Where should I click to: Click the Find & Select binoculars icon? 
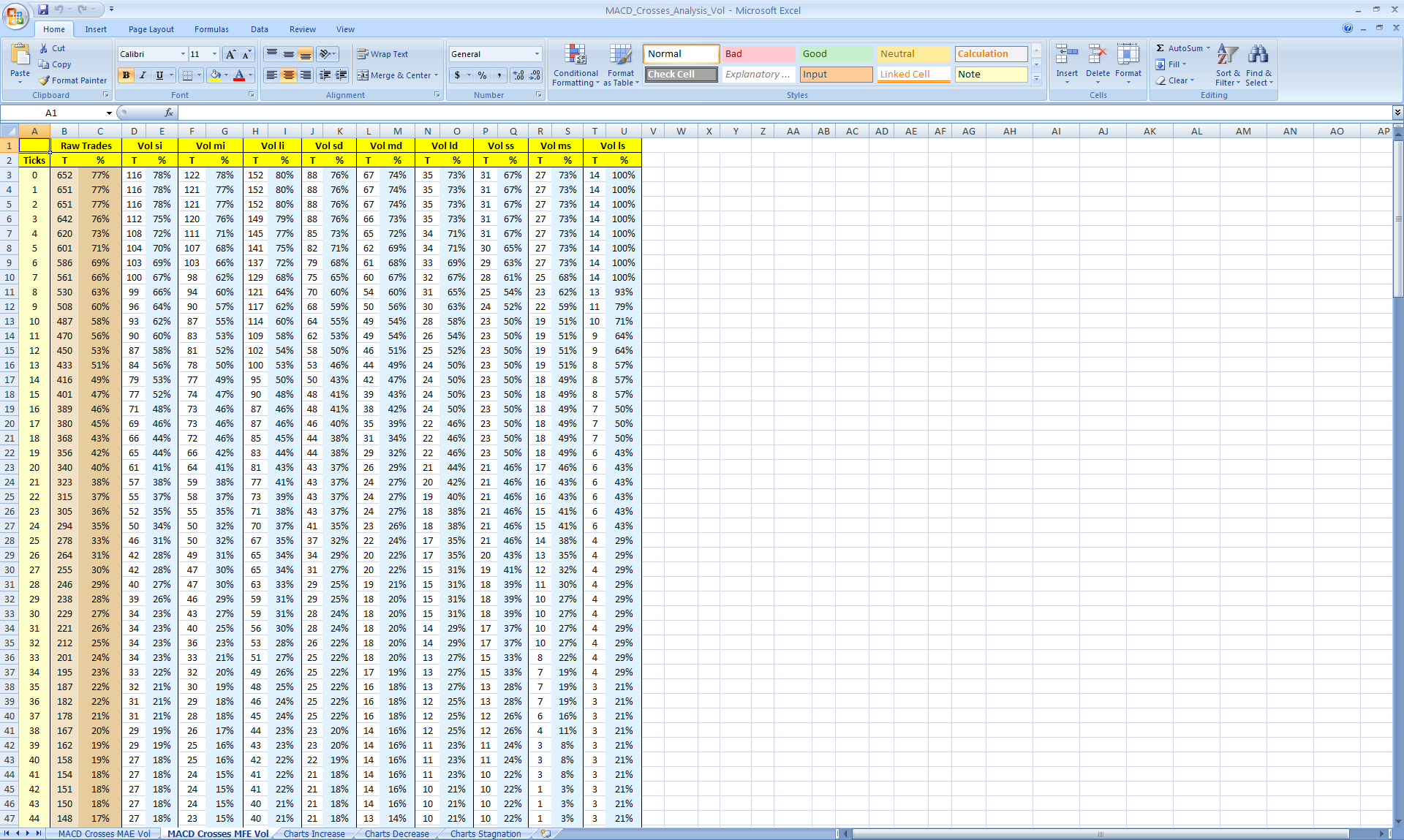1258,56
